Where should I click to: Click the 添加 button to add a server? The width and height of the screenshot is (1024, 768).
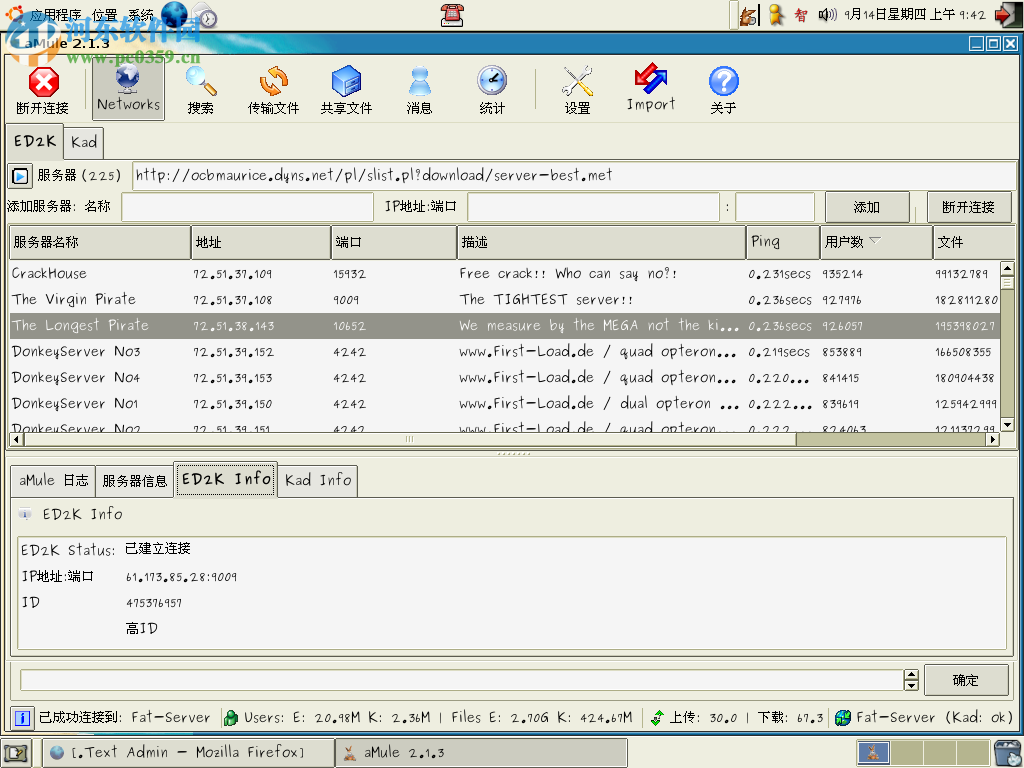pyautogui.click(x=866, y=207)
